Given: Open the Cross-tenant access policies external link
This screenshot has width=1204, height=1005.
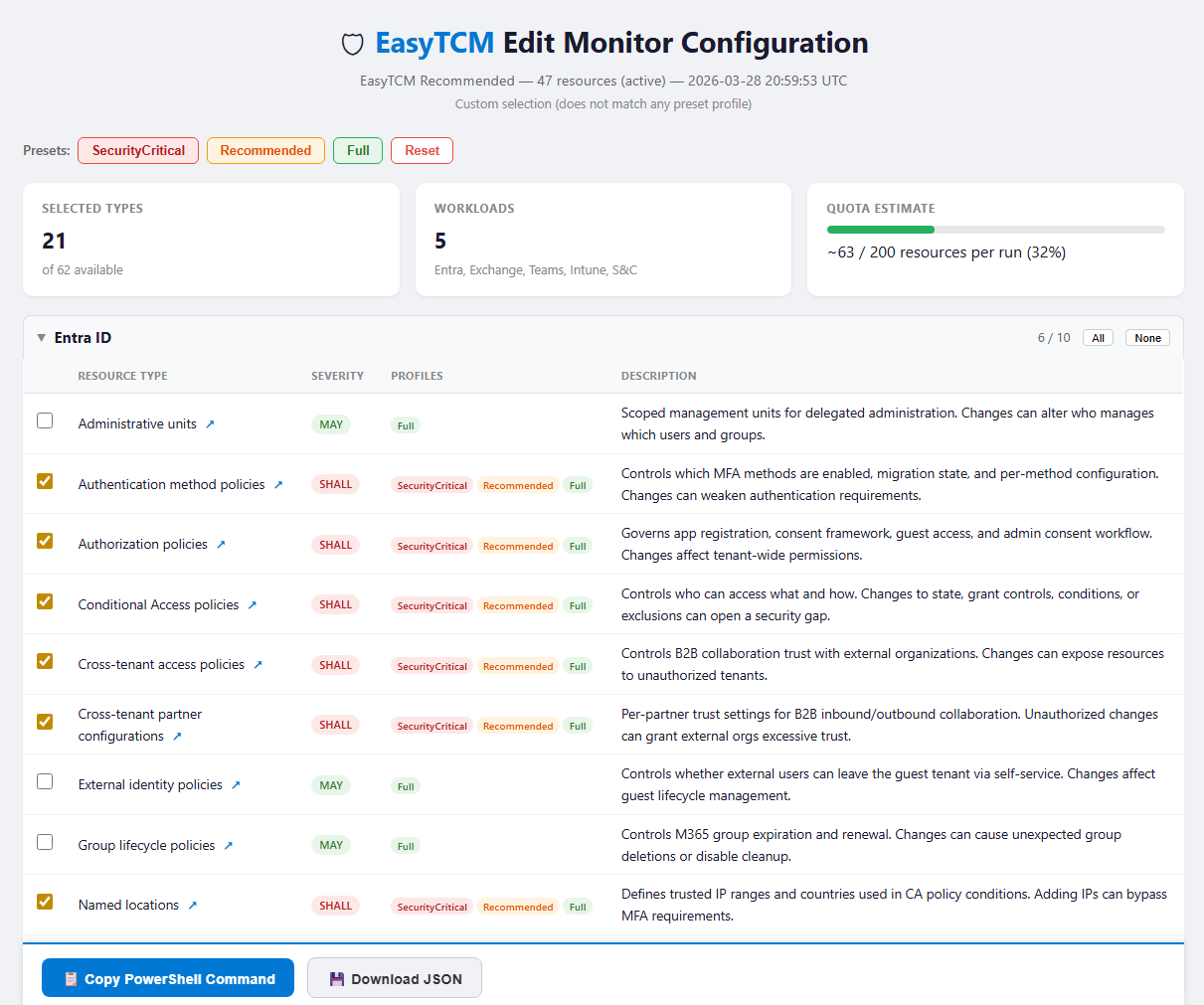Looking at the screenshot, I should (259, 664).
